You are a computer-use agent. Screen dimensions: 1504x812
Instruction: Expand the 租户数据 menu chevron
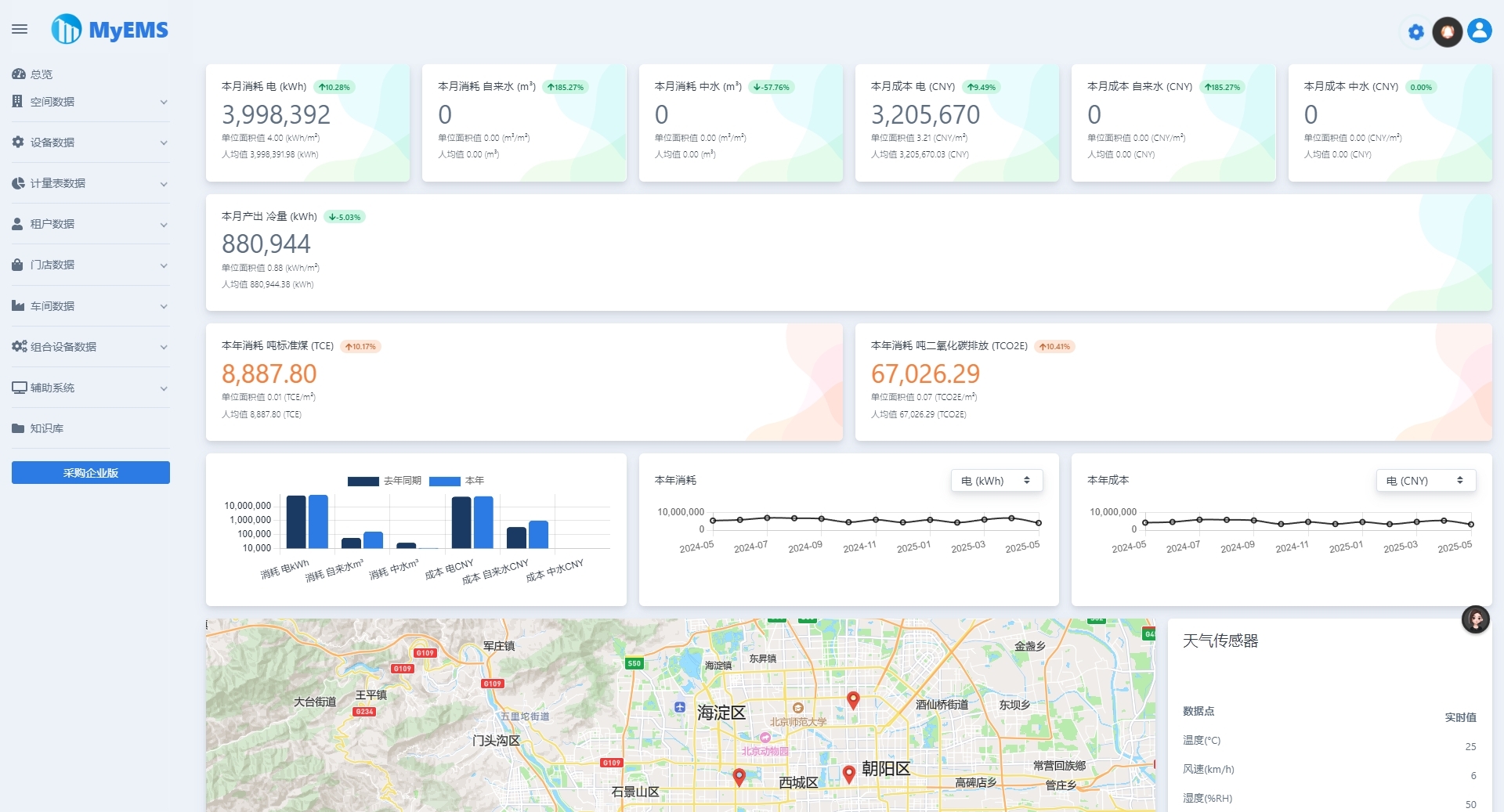point(164,225)
